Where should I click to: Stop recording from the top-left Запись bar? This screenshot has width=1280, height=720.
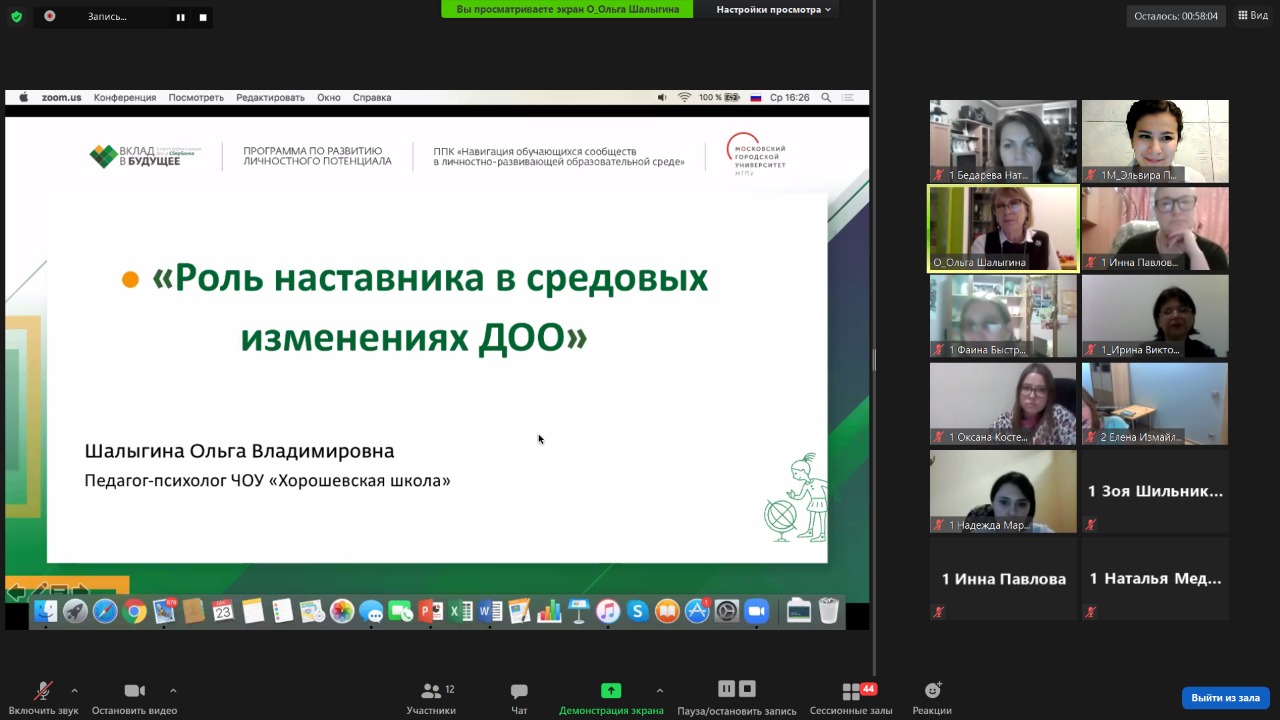(203, 17)
